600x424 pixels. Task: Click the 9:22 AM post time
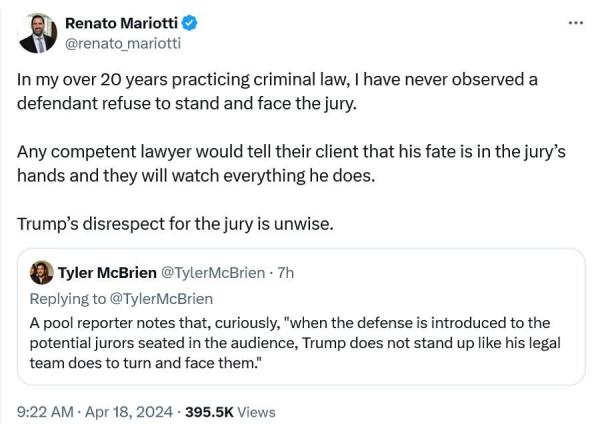pos(44,411)
